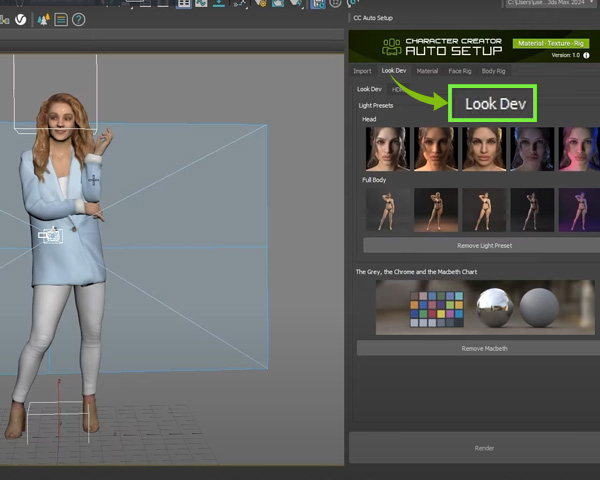Click the teal download arrow toolbar icon
Viewport: 600px width, 480px height.
click(x=218, y=3)
